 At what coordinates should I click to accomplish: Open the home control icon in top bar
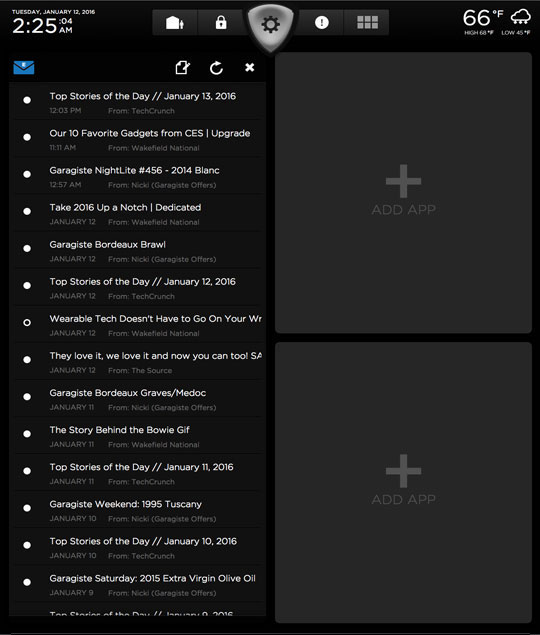point(175,23)
